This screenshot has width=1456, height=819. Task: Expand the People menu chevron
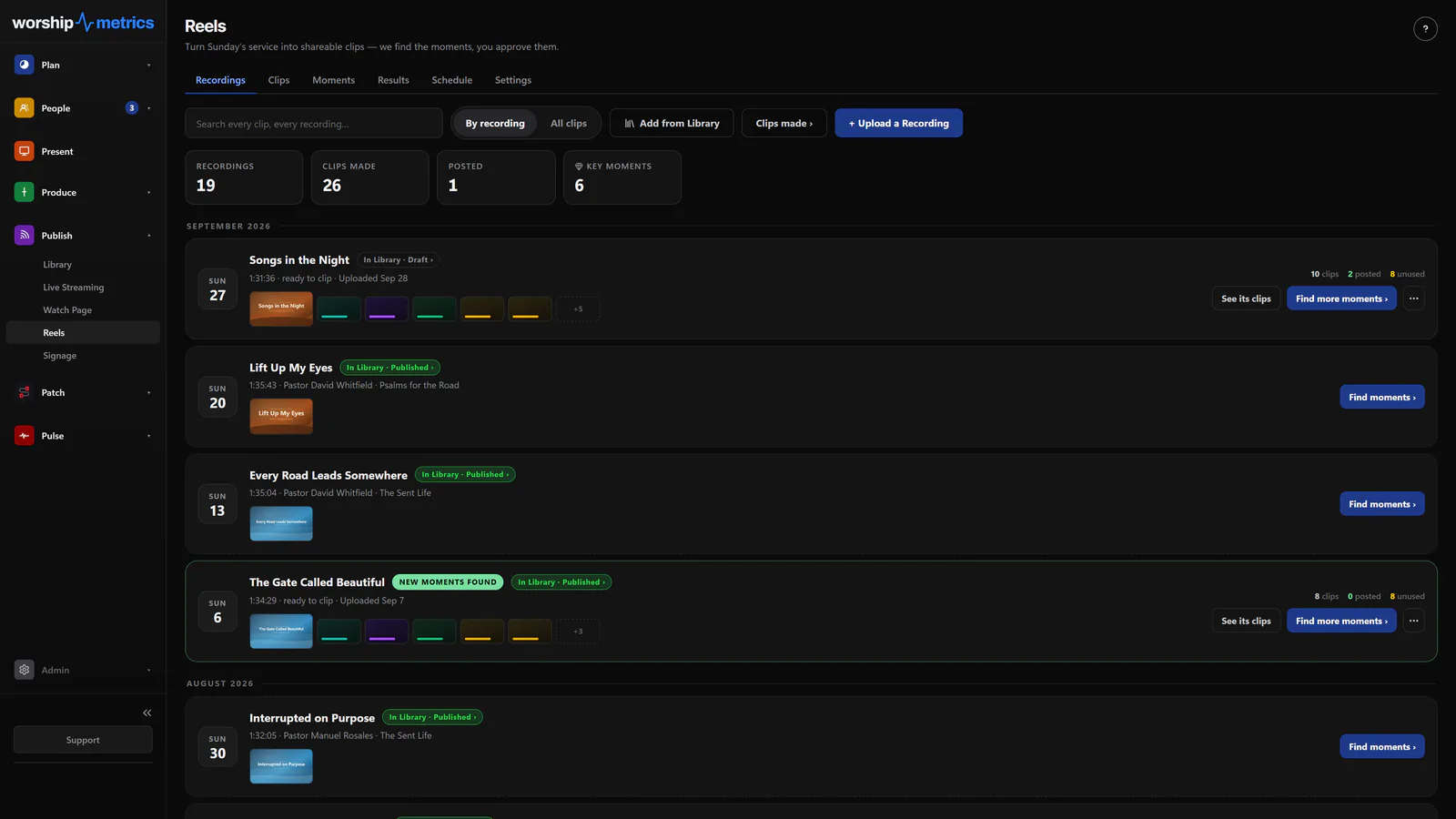[149, 108]
